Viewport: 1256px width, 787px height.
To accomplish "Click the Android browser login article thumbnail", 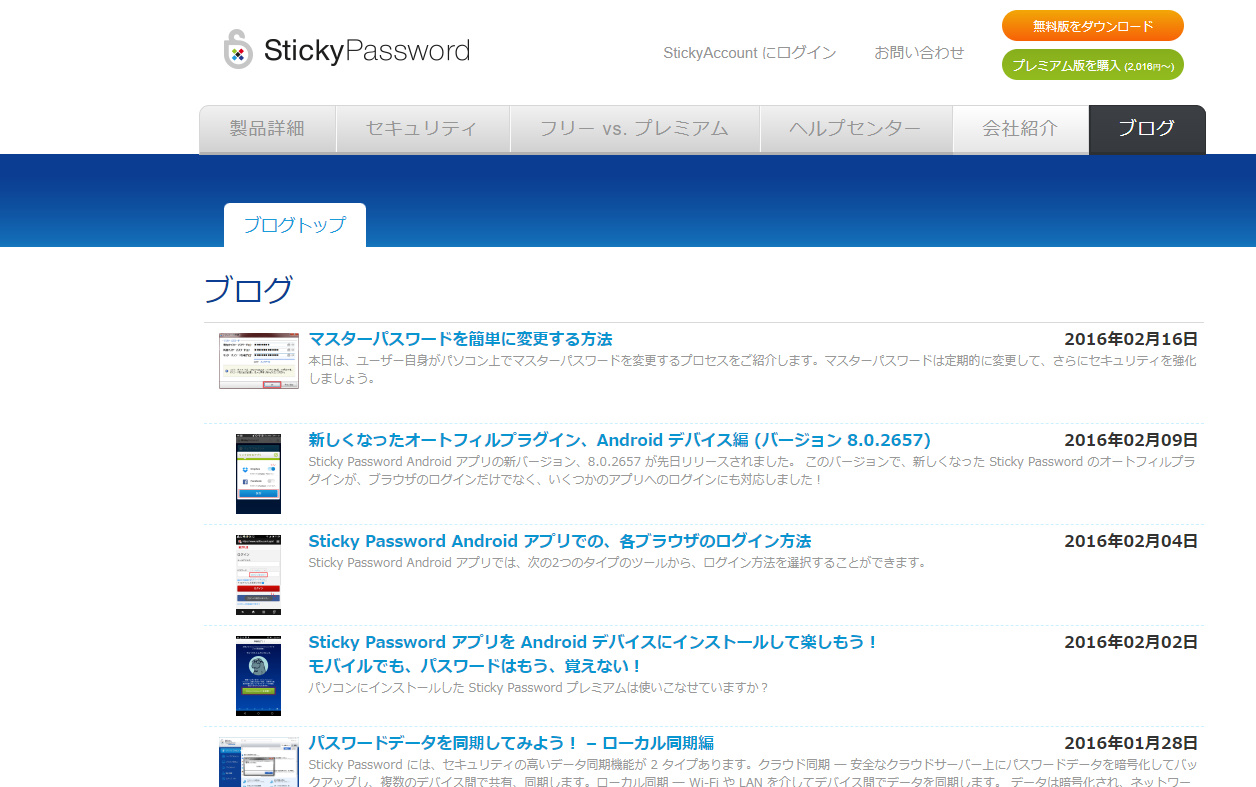I will (x=258, y=574).
